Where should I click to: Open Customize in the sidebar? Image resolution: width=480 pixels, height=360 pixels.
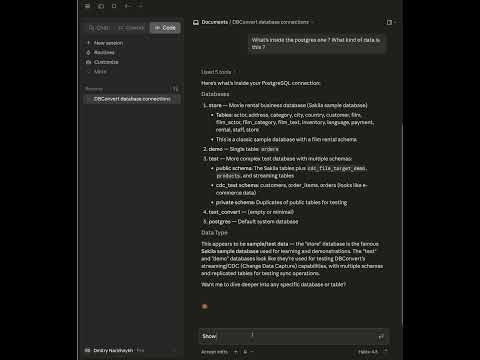click(x=106, y=62)
